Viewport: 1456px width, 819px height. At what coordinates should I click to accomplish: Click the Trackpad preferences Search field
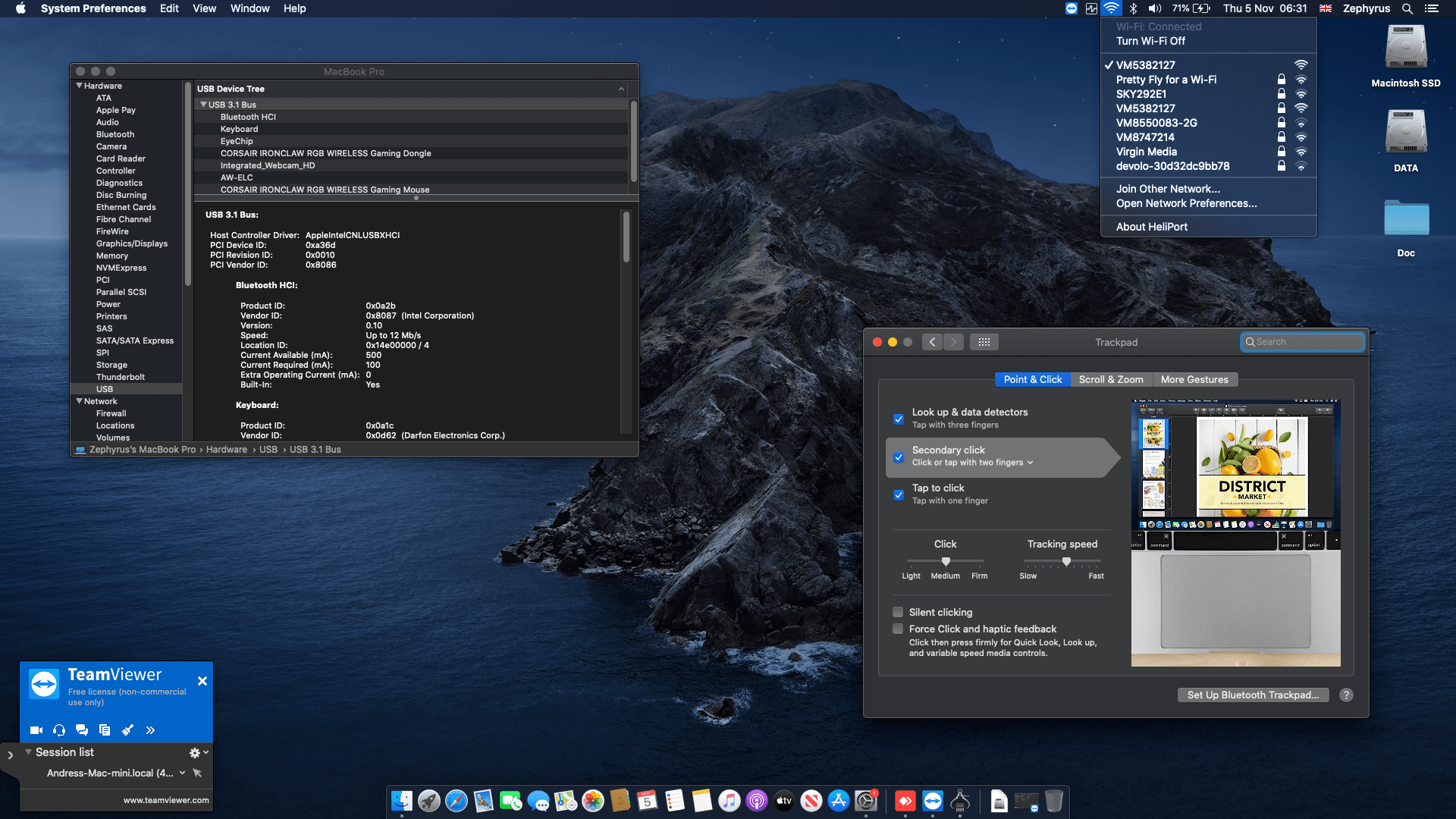pos(1302,342)
